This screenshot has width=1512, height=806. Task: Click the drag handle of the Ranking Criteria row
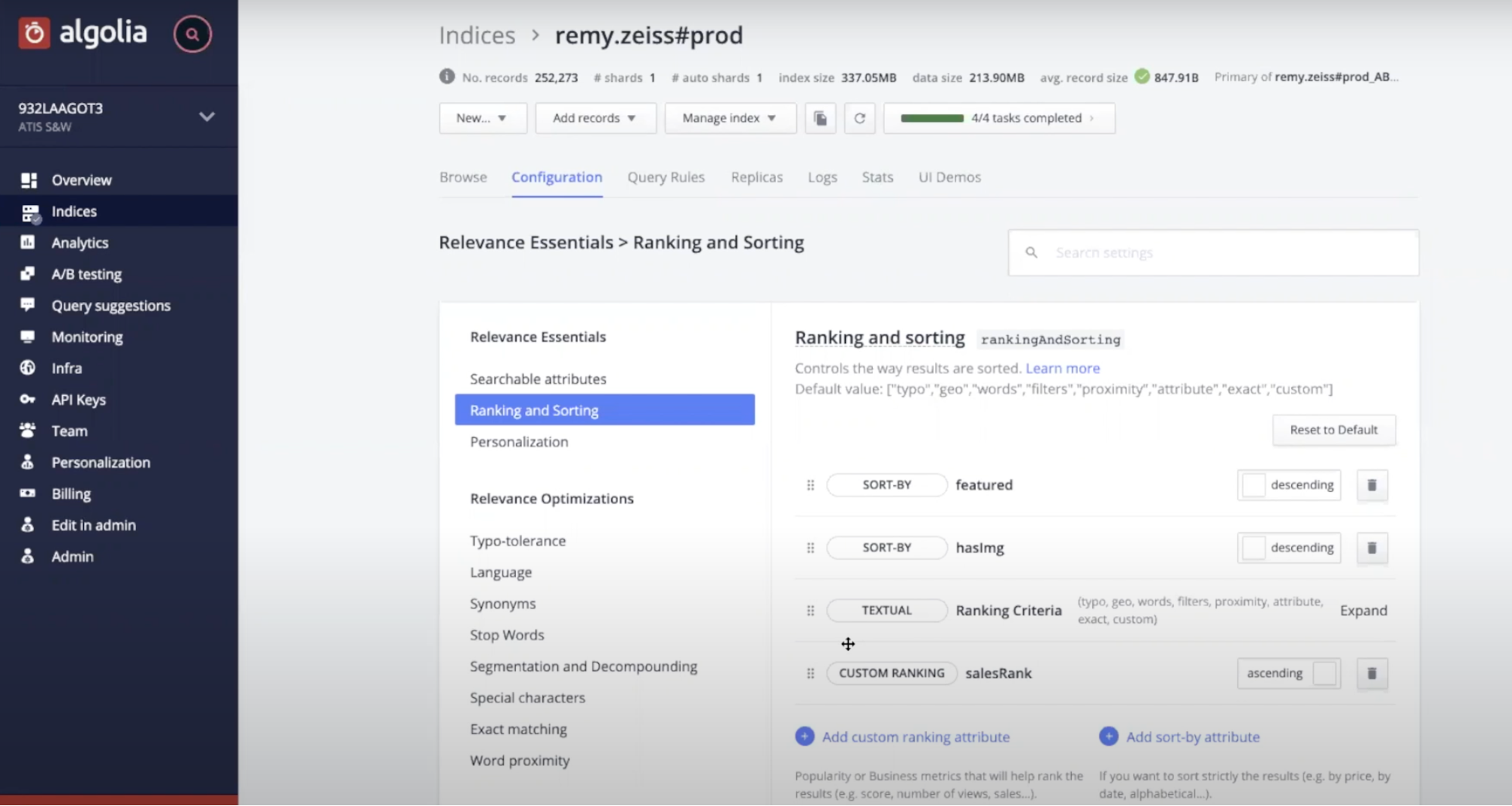[810, 611]
